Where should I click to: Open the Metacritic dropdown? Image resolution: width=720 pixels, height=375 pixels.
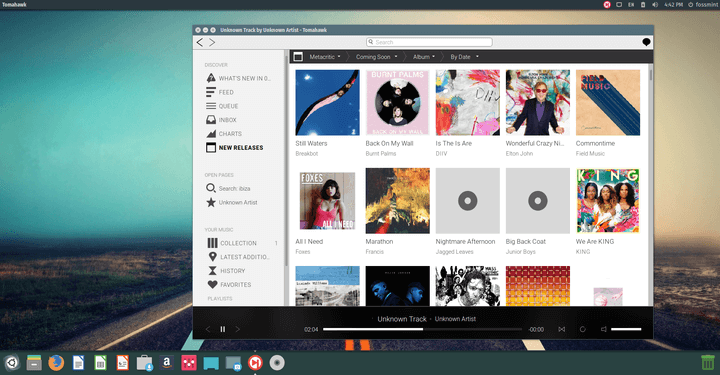pos(325,57)
